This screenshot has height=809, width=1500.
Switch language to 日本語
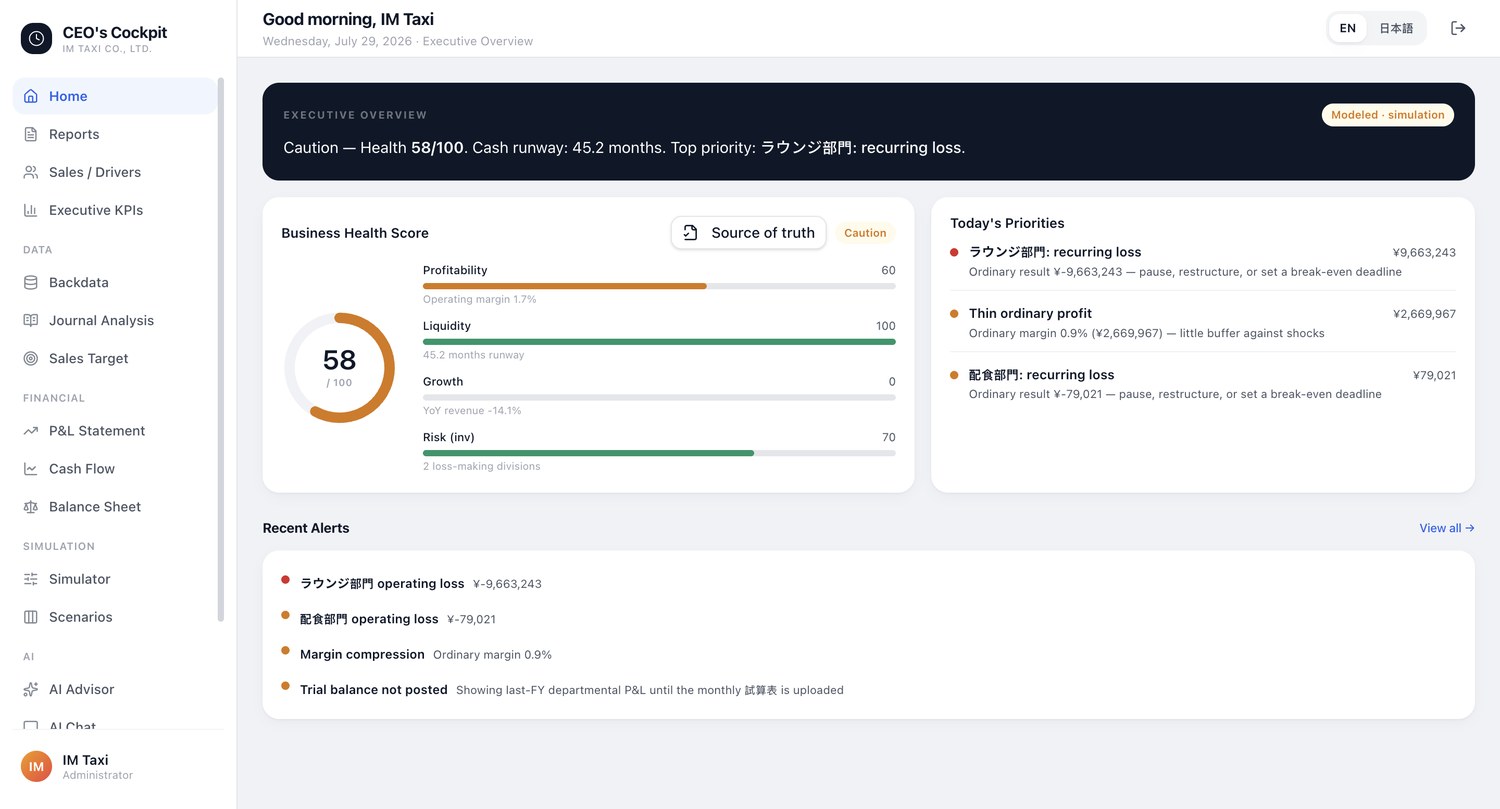tap(1396, 28)
